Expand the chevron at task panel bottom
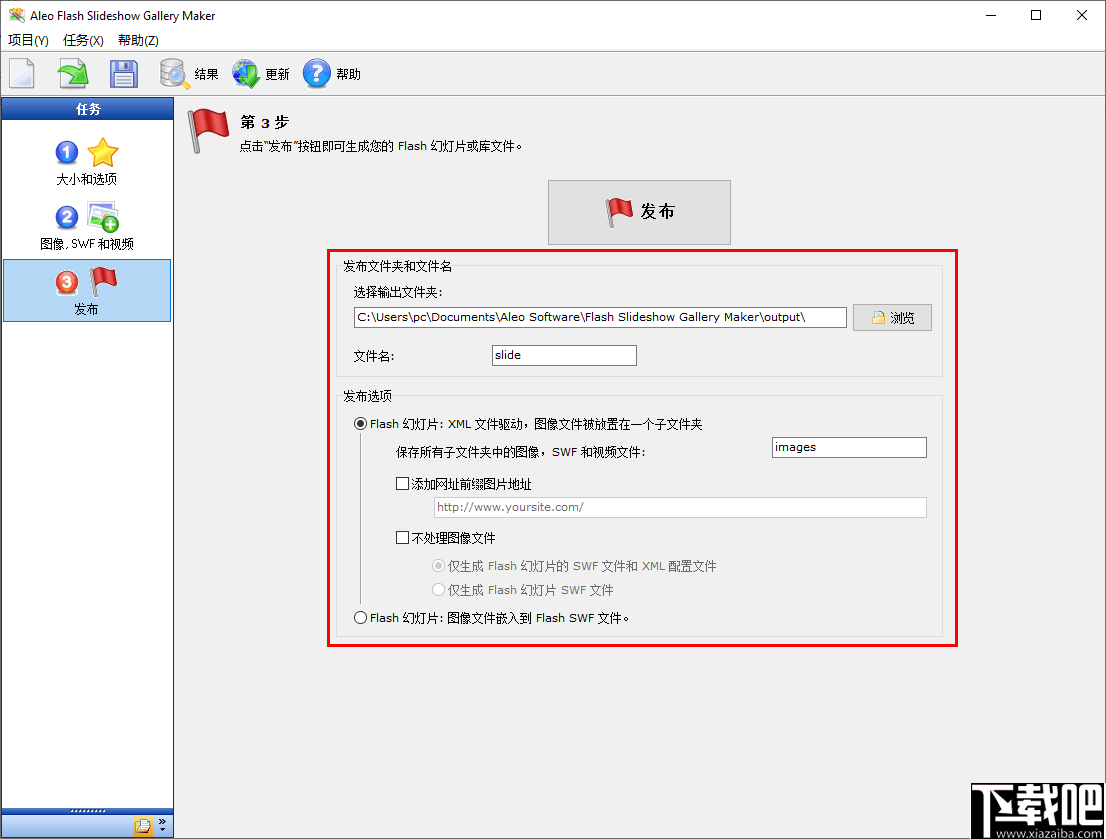This screenshot has height=839, width=1106. click(163, 825)
